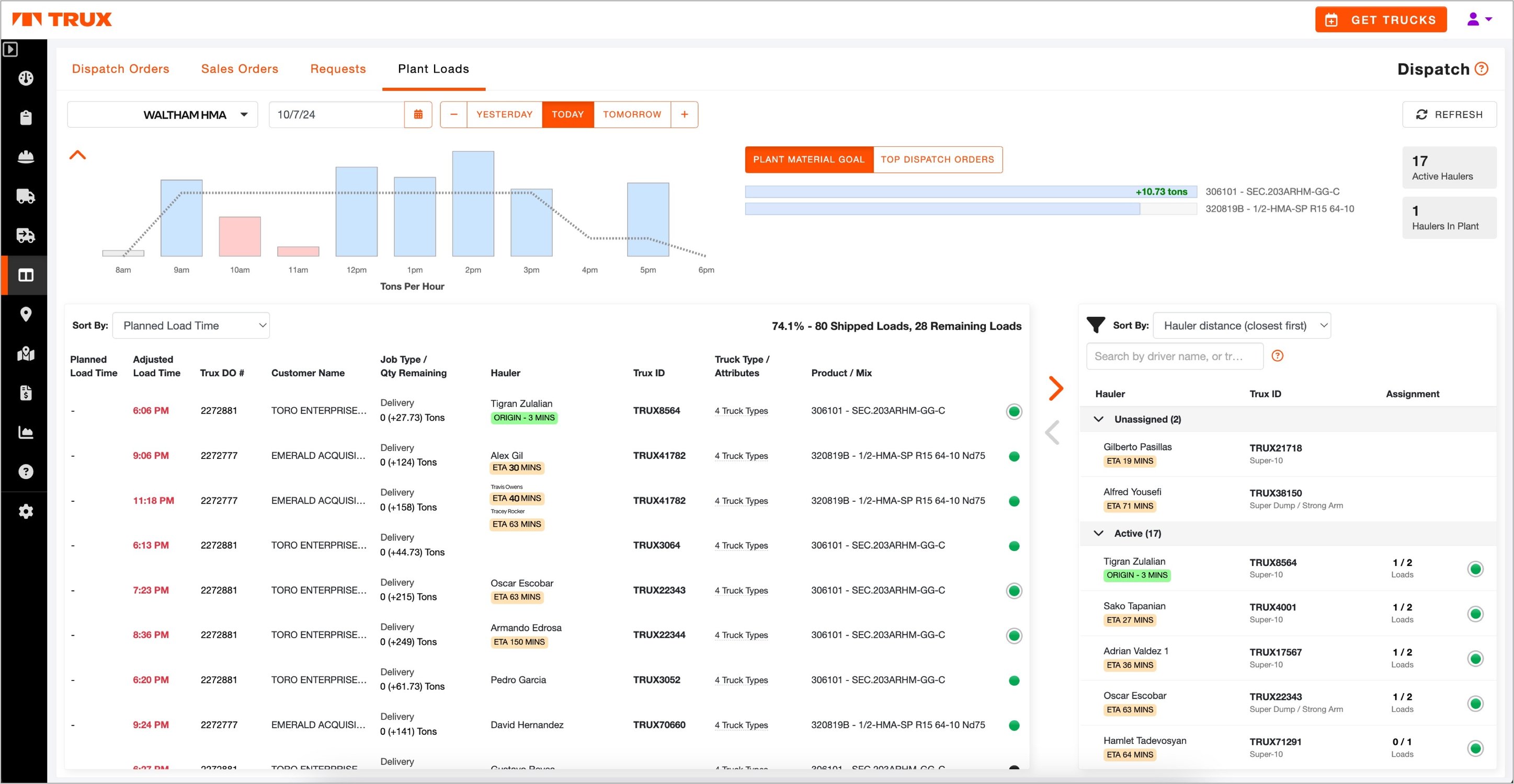The image size is (1514, 784).
Task: Click the help question mark next to Dispatch
Action: point(1482,68)
